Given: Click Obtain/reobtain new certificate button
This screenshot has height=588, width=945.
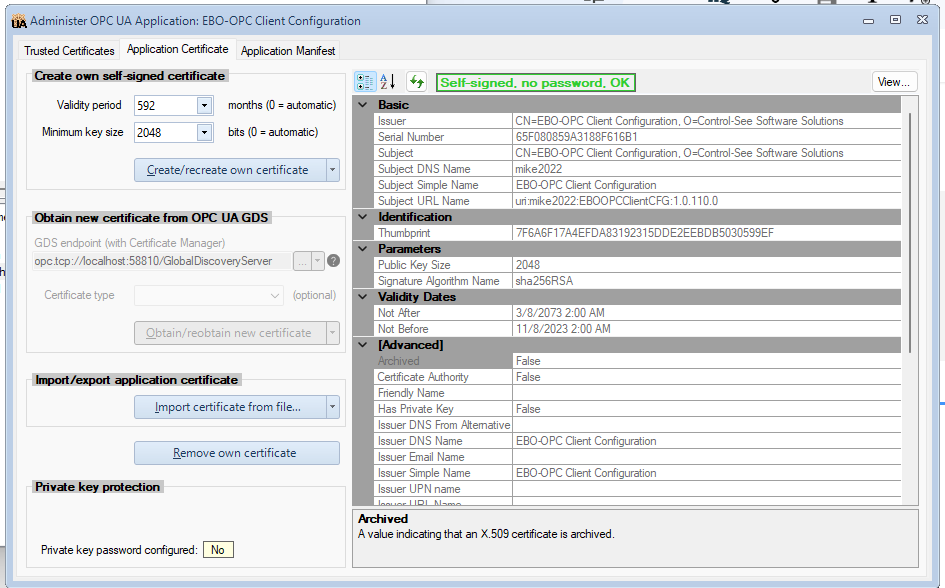Looking at the screenshot, I should pos(230,333).
